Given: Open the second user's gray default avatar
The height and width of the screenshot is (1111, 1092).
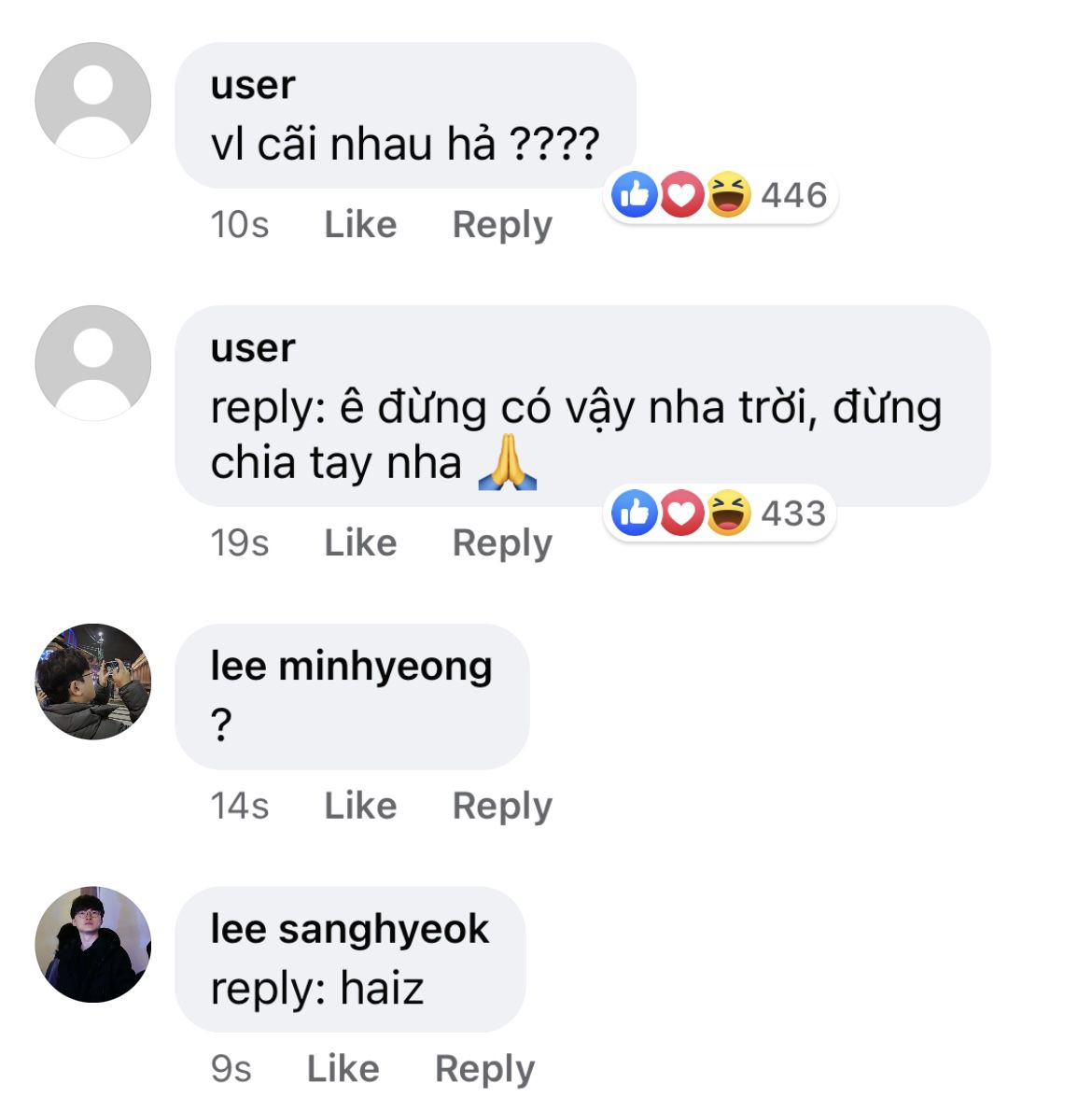Looking at the screenshot, I should pos(92,363).
